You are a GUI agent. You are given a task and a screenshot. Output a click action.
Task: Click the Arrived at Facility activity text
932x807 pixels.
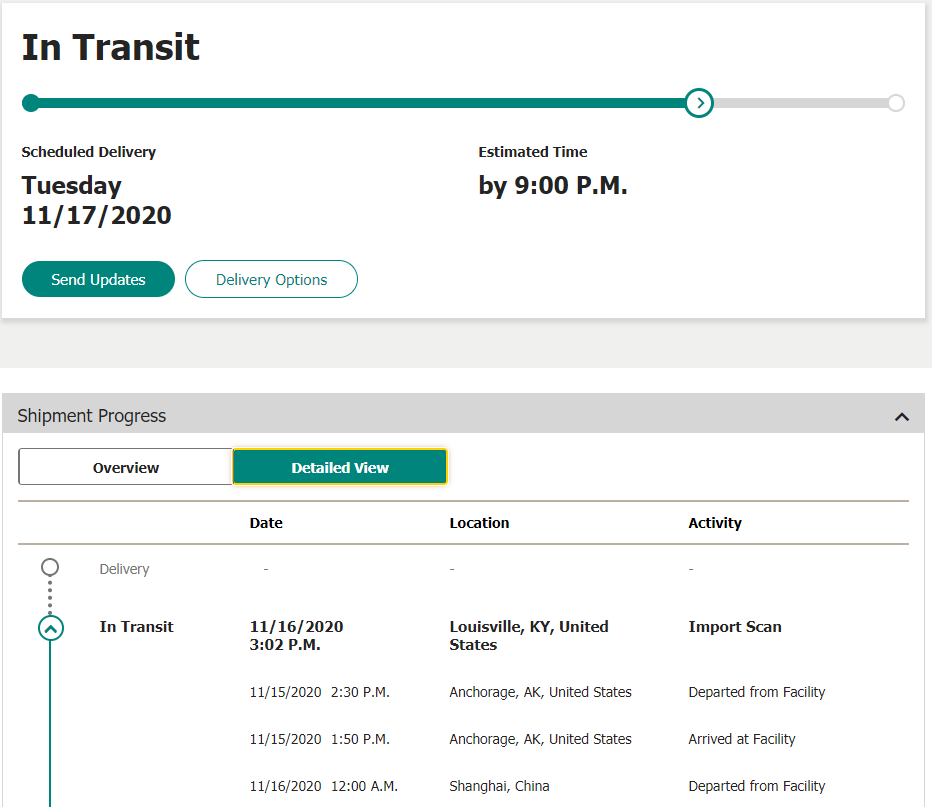pos(742,739)
